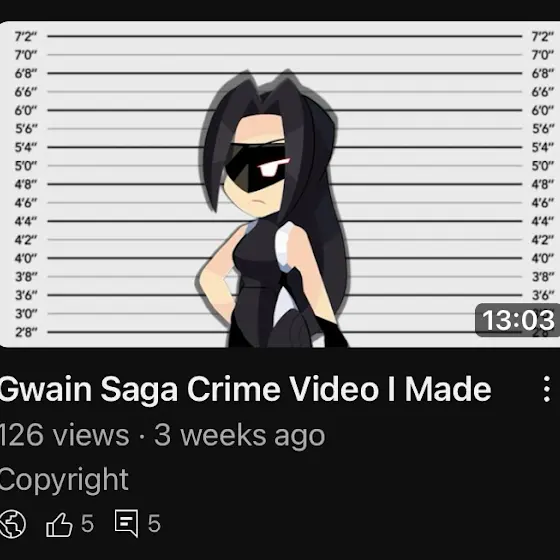Click the 13:03 duration badge
This screenshot has width=560, height=560.
(518, 320)
